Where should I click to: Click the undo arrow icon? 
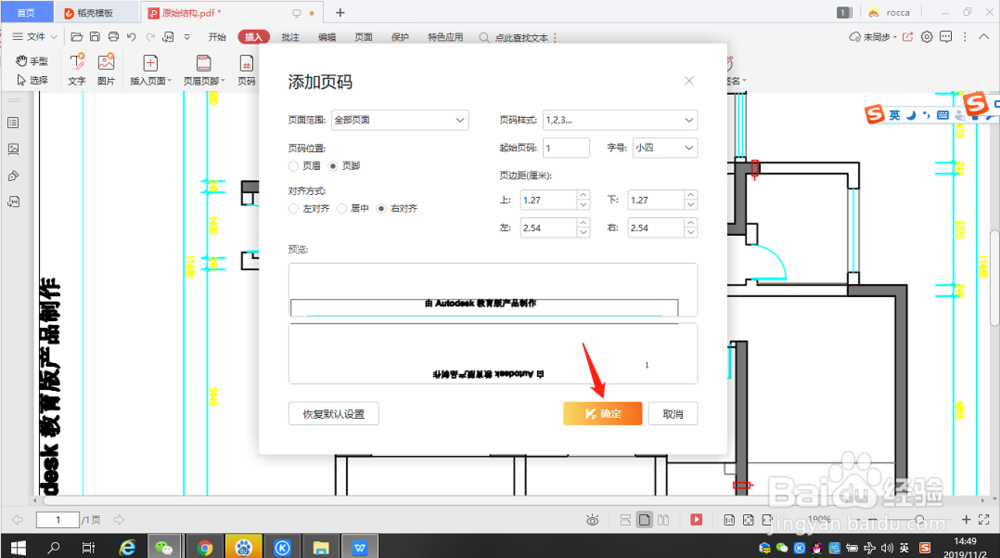(x=131, y=37)
